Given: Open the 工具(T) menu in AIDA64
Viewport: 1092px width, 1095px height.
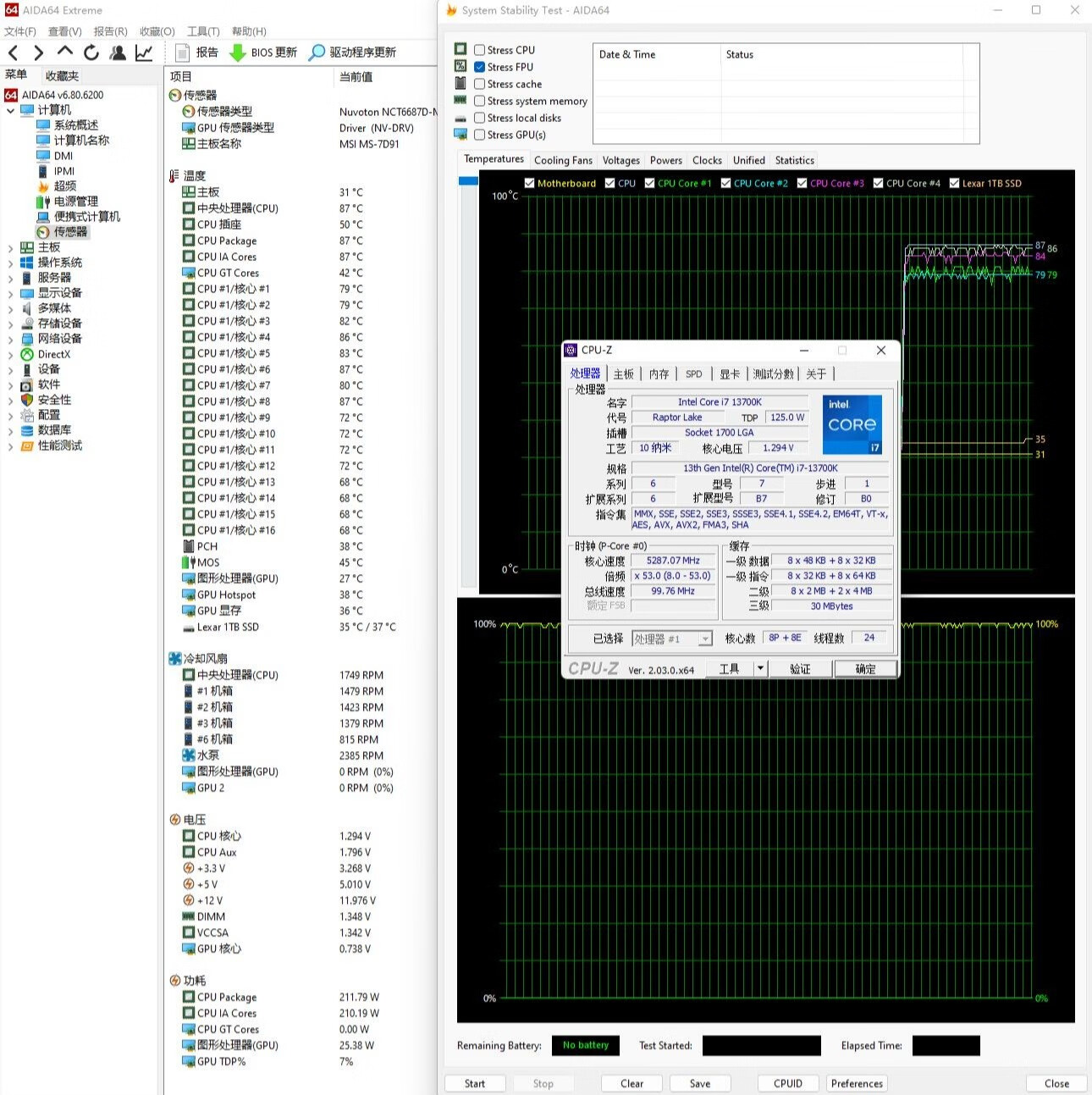Looking at the screenshot, I should point(203,31).
